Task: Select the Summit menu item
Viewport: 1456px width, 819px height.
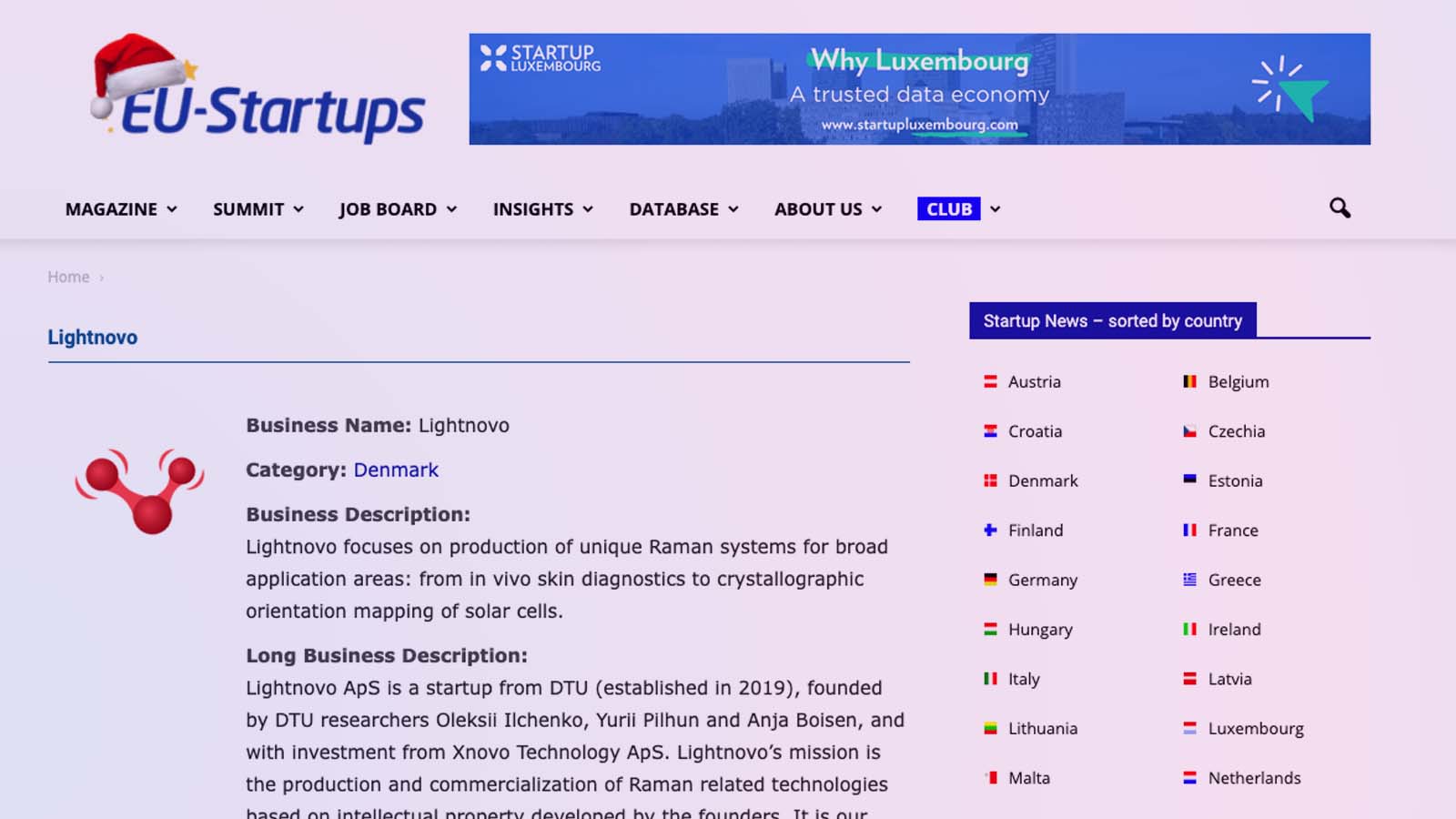Action: click(x=258, y=209)
